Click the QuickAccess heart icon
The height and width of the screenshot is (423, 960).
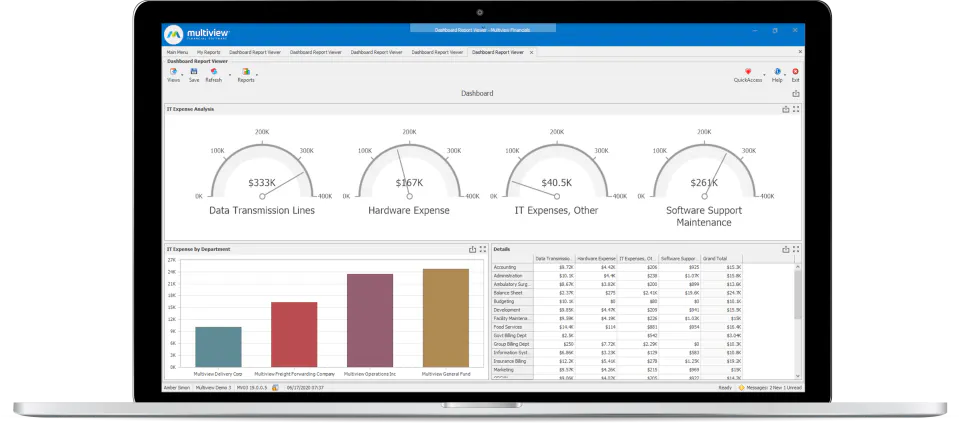click(748, 72)
